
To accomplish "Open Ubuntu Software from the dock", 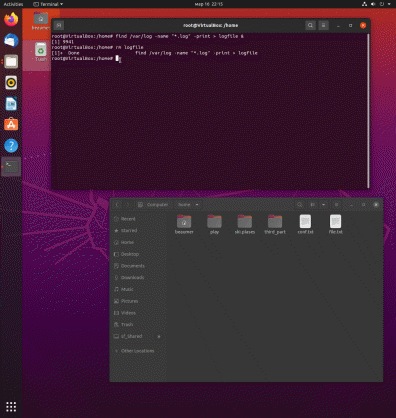I will tap(11, 125).
